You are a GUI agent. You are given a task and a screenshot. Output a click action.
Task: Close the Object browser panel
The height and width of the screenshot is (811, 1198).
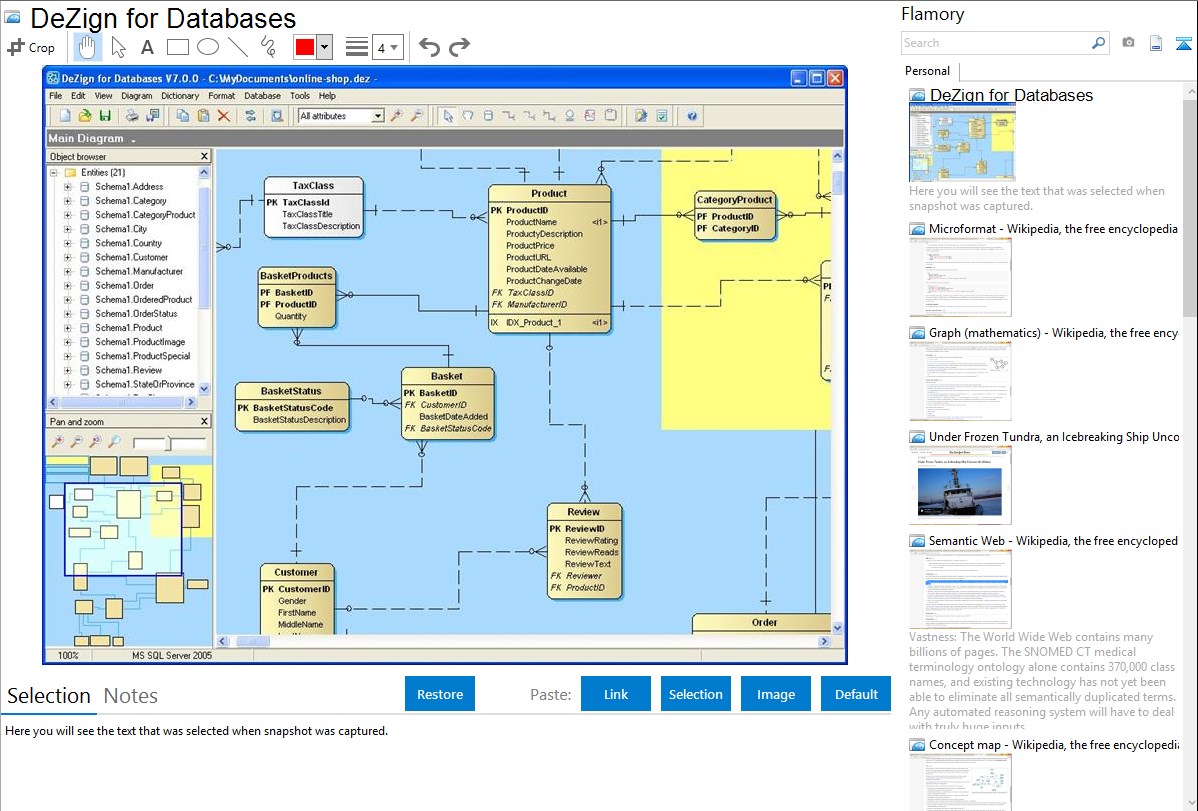(x=204, y=156)
